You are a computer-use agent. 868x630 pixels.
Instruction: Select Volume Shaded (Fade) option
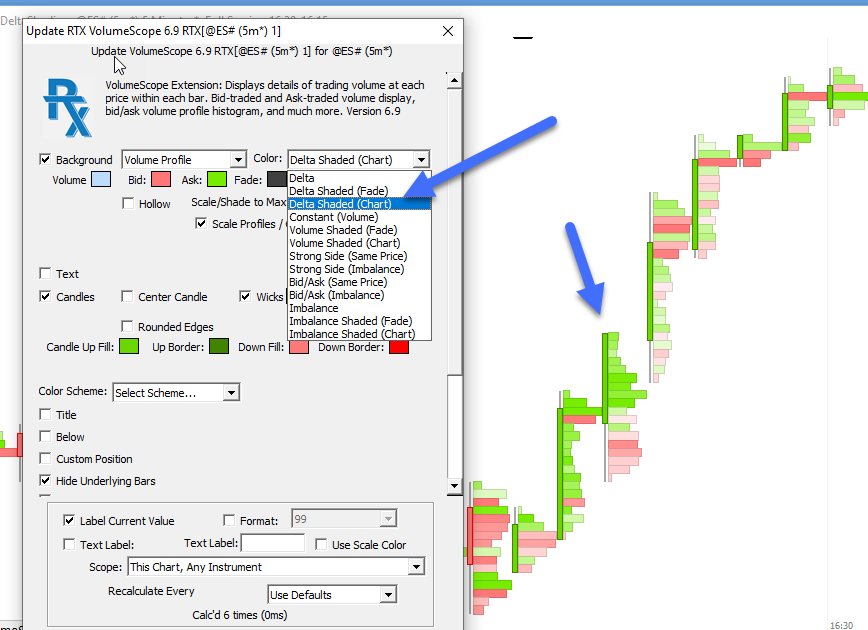[x=359, y=230]
